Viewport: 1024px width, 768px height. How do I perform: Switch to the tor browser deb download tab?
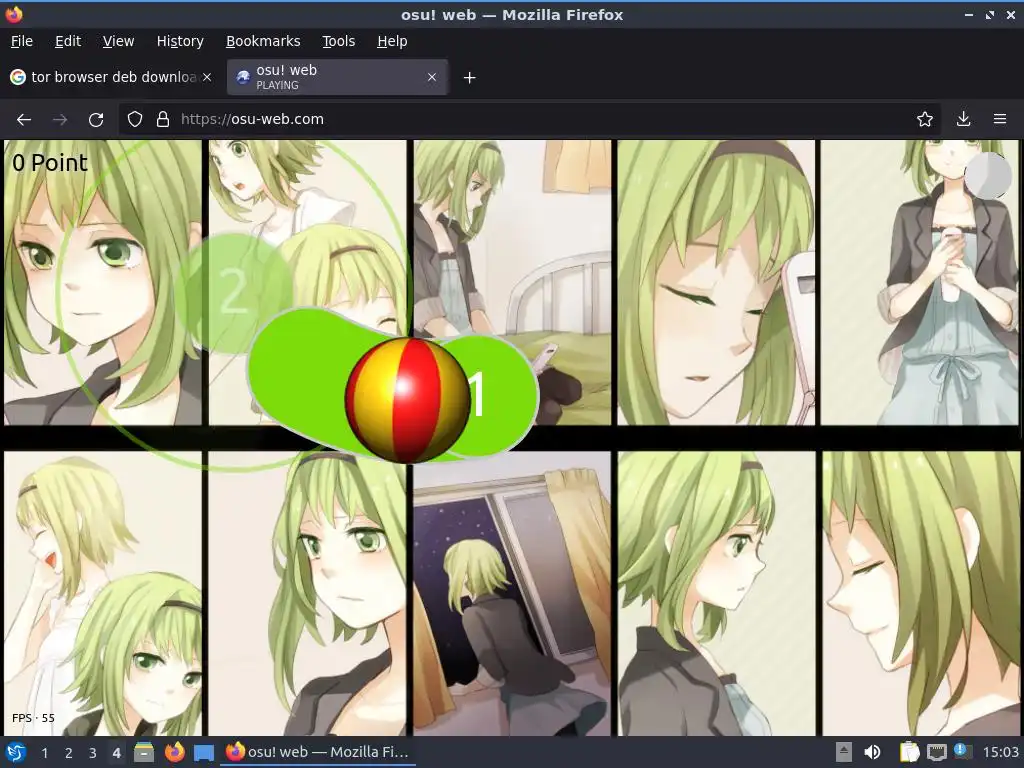pyautogui.click(x=111, y=77)
